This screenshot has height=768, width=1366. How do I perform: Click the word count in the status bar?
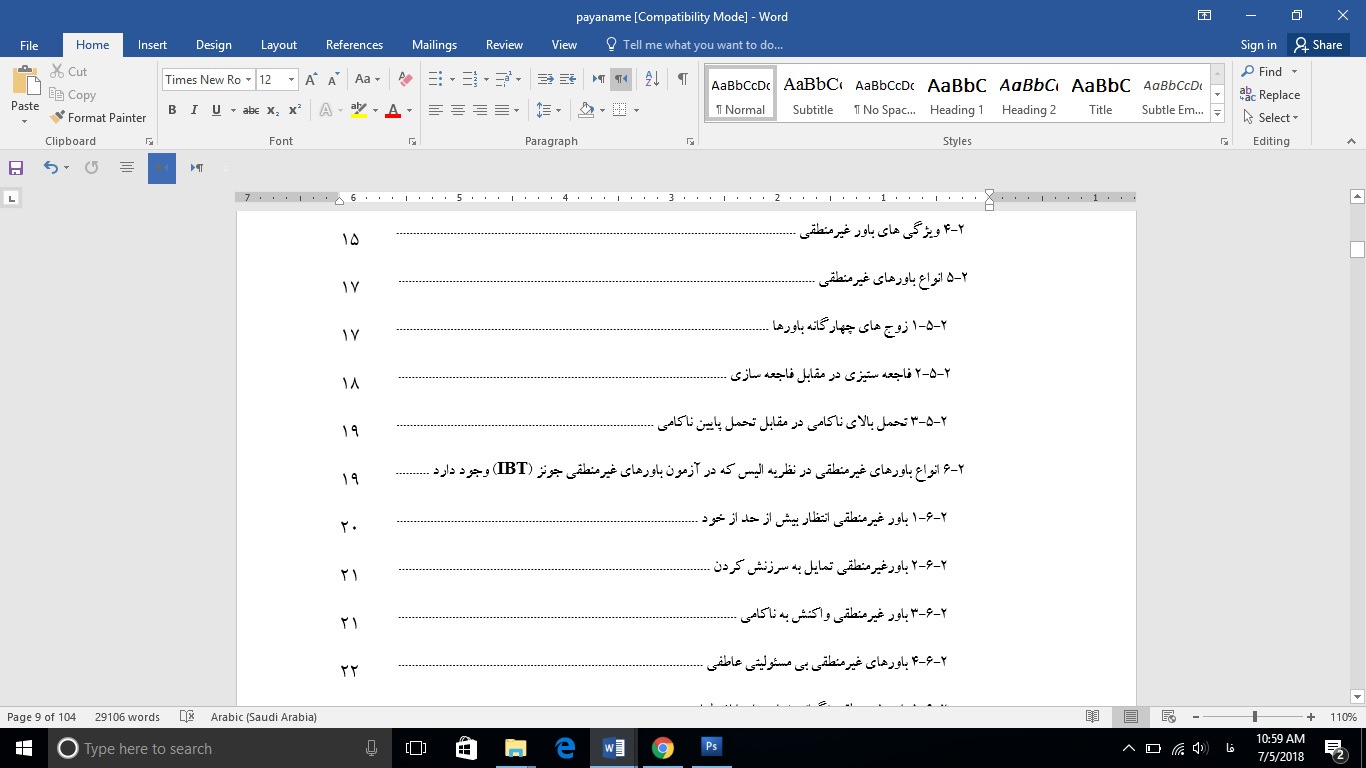coord(127,716)
